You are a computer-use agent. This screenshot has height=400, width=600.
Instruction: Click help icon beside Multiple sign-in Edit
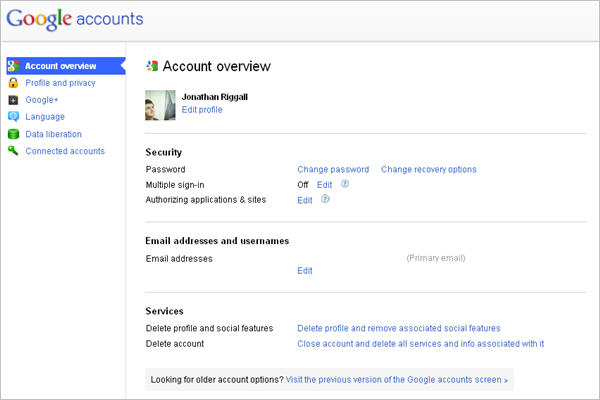(344, 185)
